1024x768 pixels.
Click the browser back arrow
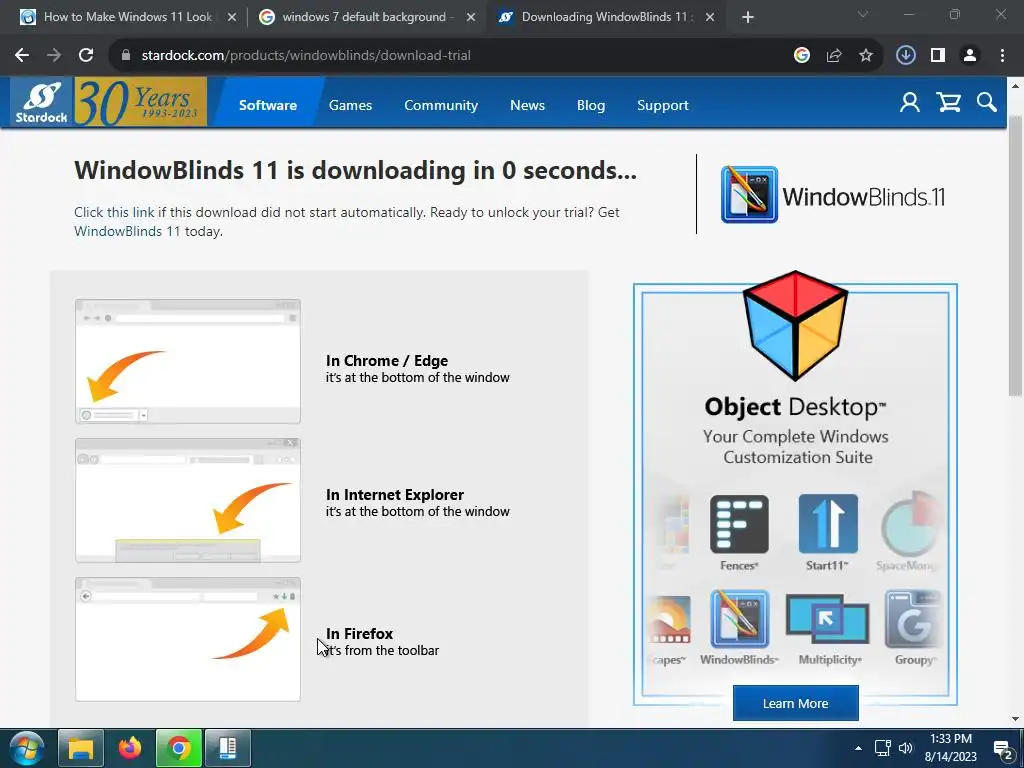point(22,56)
